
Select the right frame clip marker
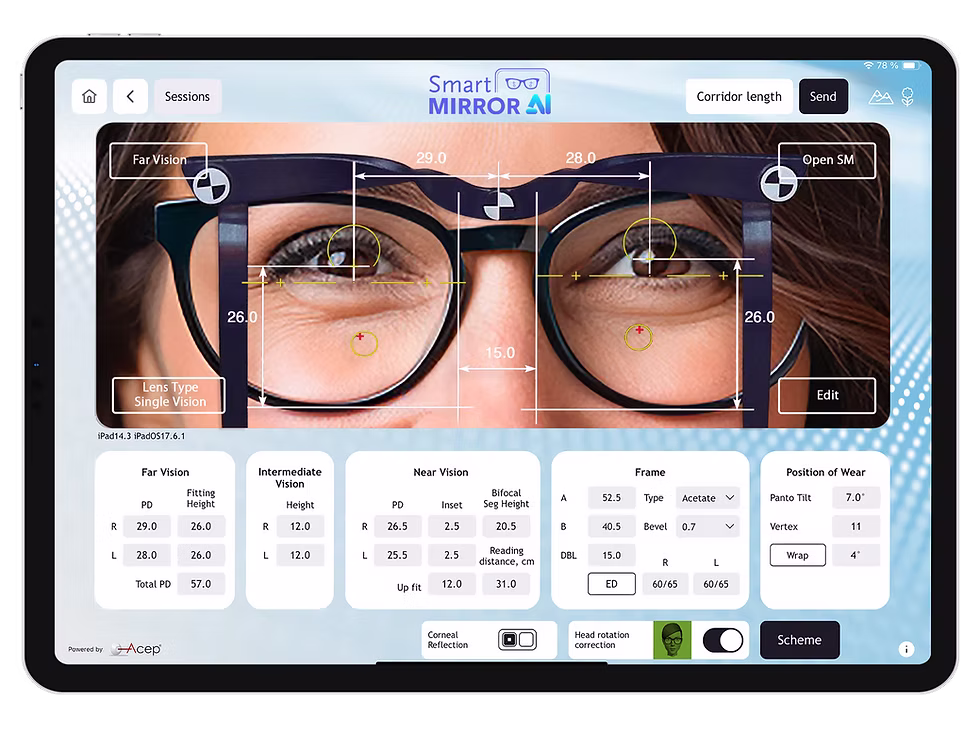click(x=779, y=184)
